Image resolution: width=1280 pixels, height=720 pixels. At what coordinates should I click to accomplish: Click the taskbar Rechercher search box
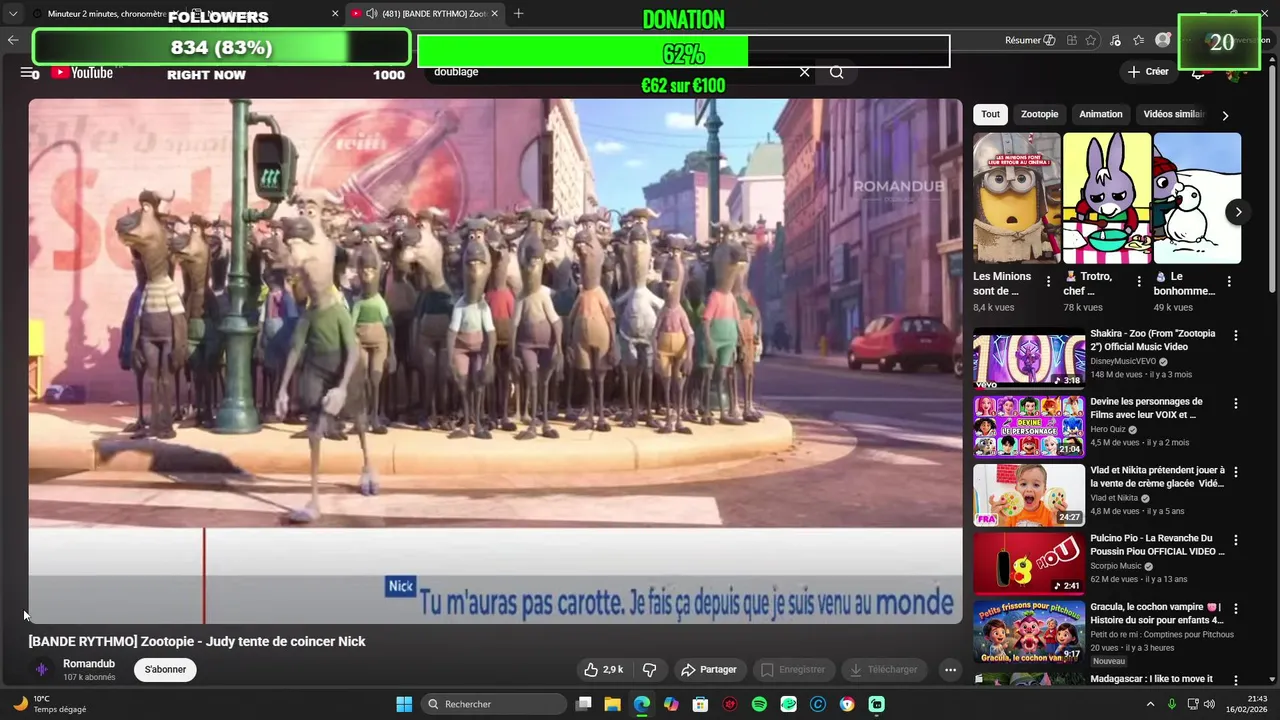point(494,704)
